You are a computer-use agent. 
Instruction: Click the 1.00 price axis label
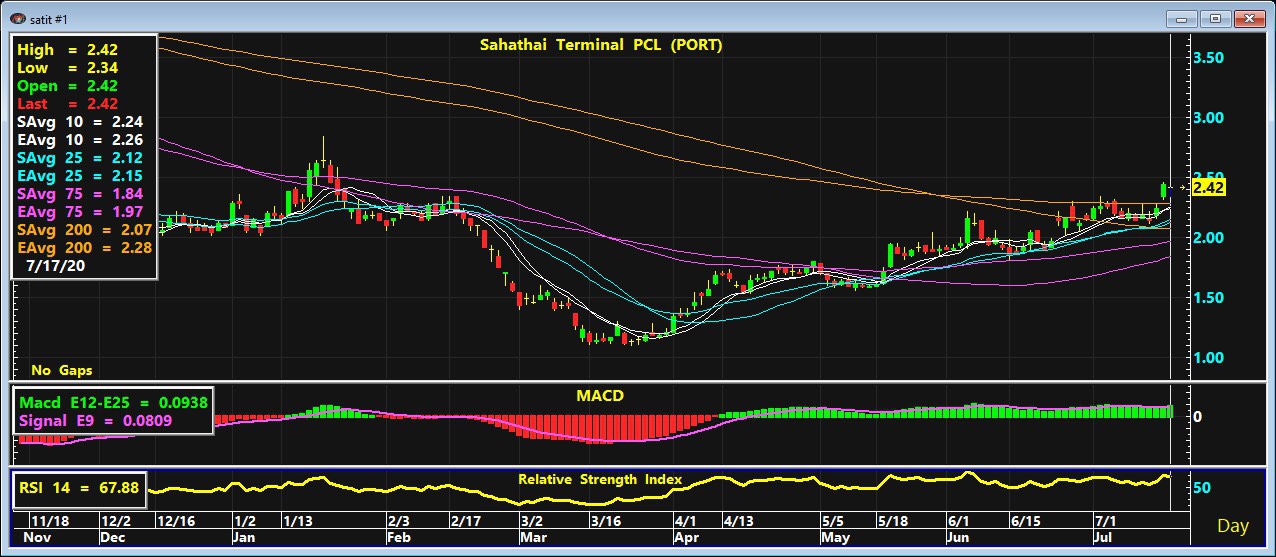click(x=1209, y=358)
